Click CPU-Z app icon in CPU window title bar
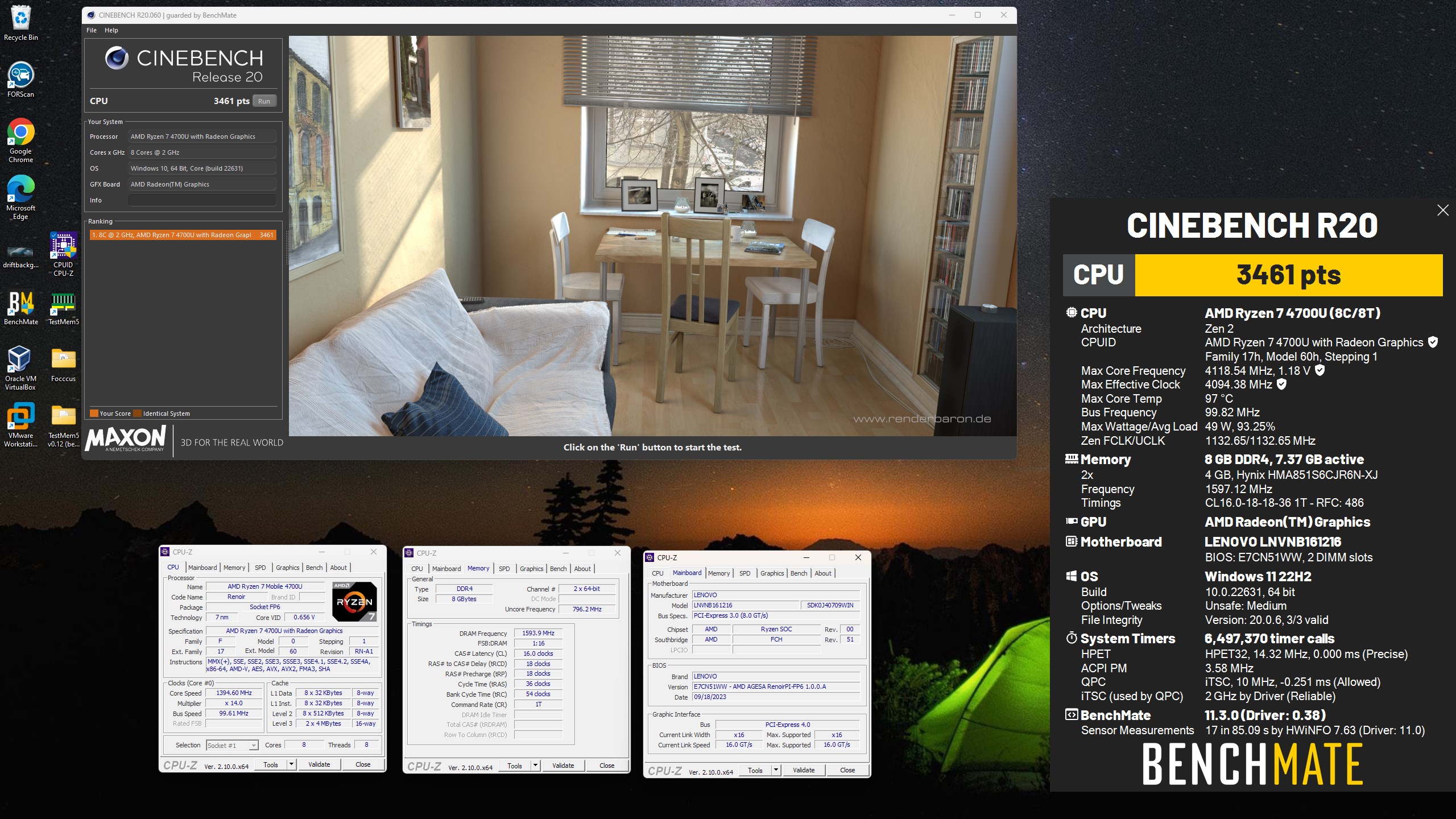This screenshot has height=819, width=1456. point(166,552)
